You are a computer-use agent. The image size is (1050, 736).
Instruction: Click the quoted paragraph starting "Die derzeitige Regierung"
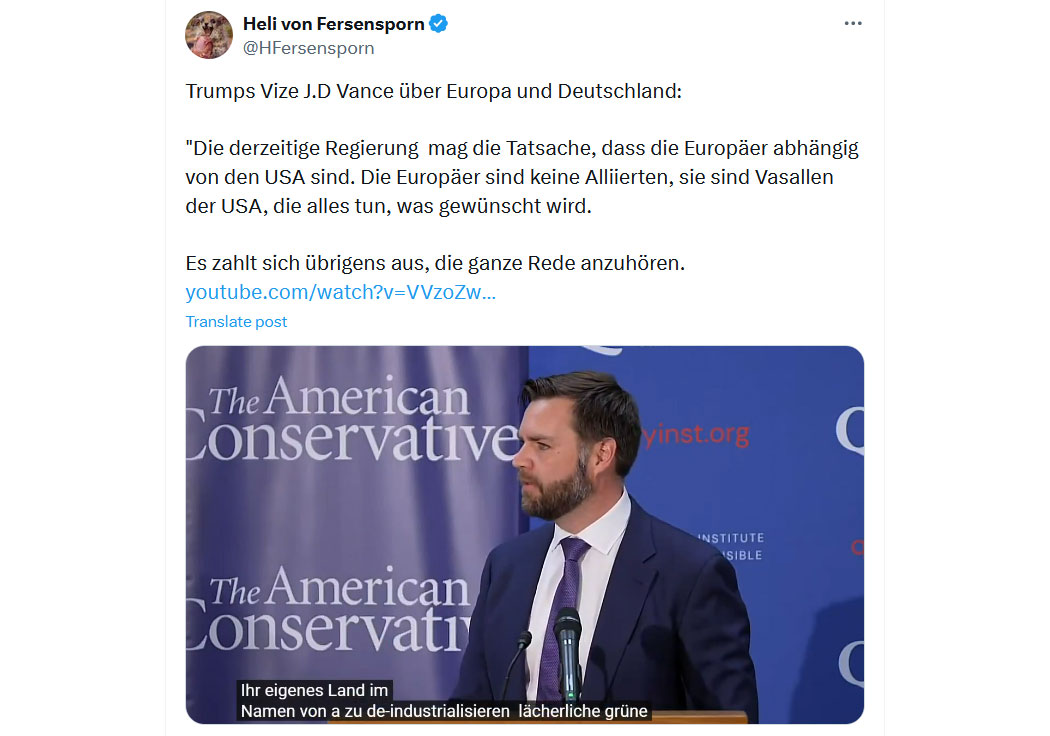point(522,177)
